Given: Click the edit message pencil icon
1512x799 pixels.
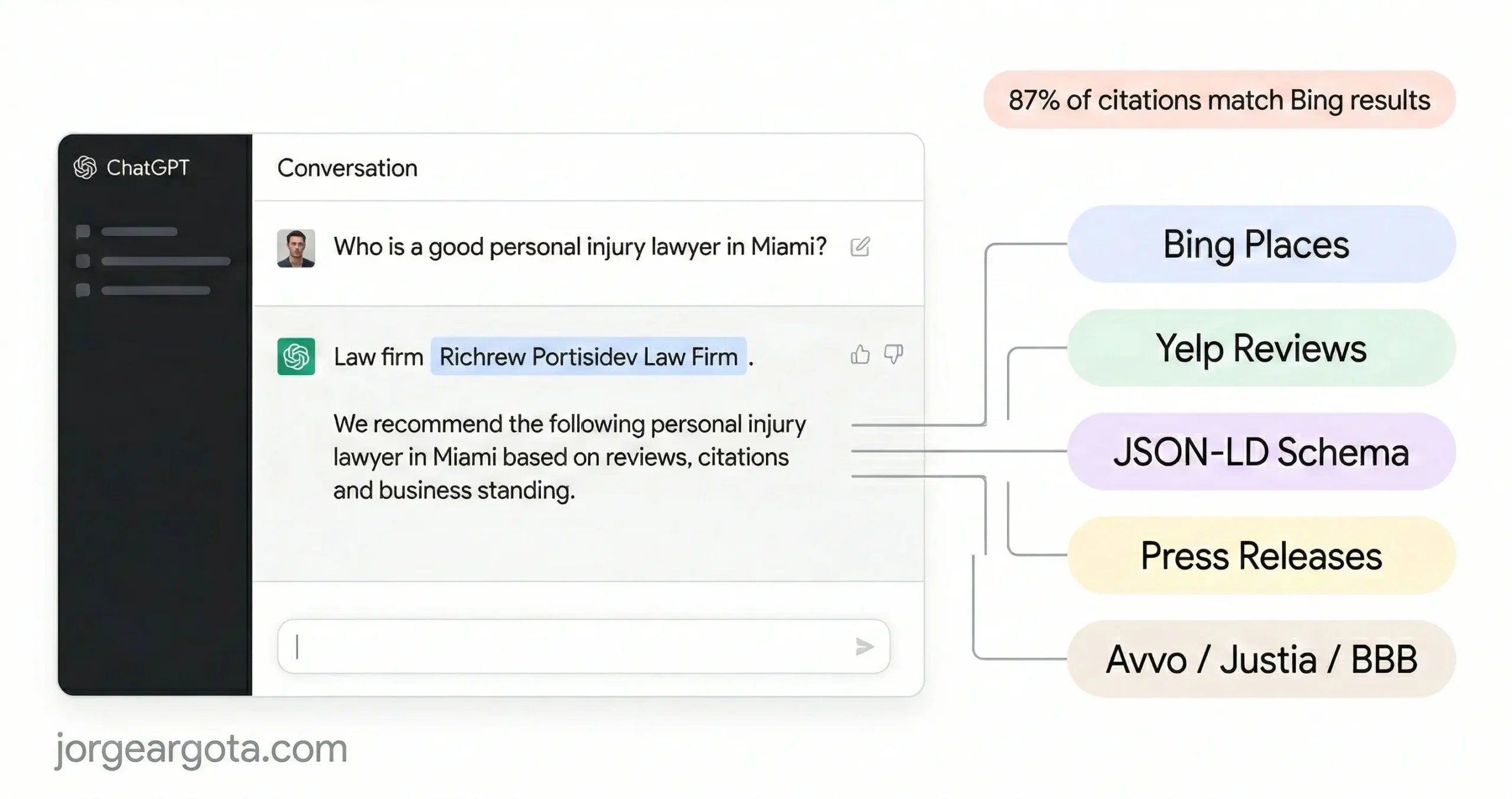Looking at the screenshot, I should point(860,246).
